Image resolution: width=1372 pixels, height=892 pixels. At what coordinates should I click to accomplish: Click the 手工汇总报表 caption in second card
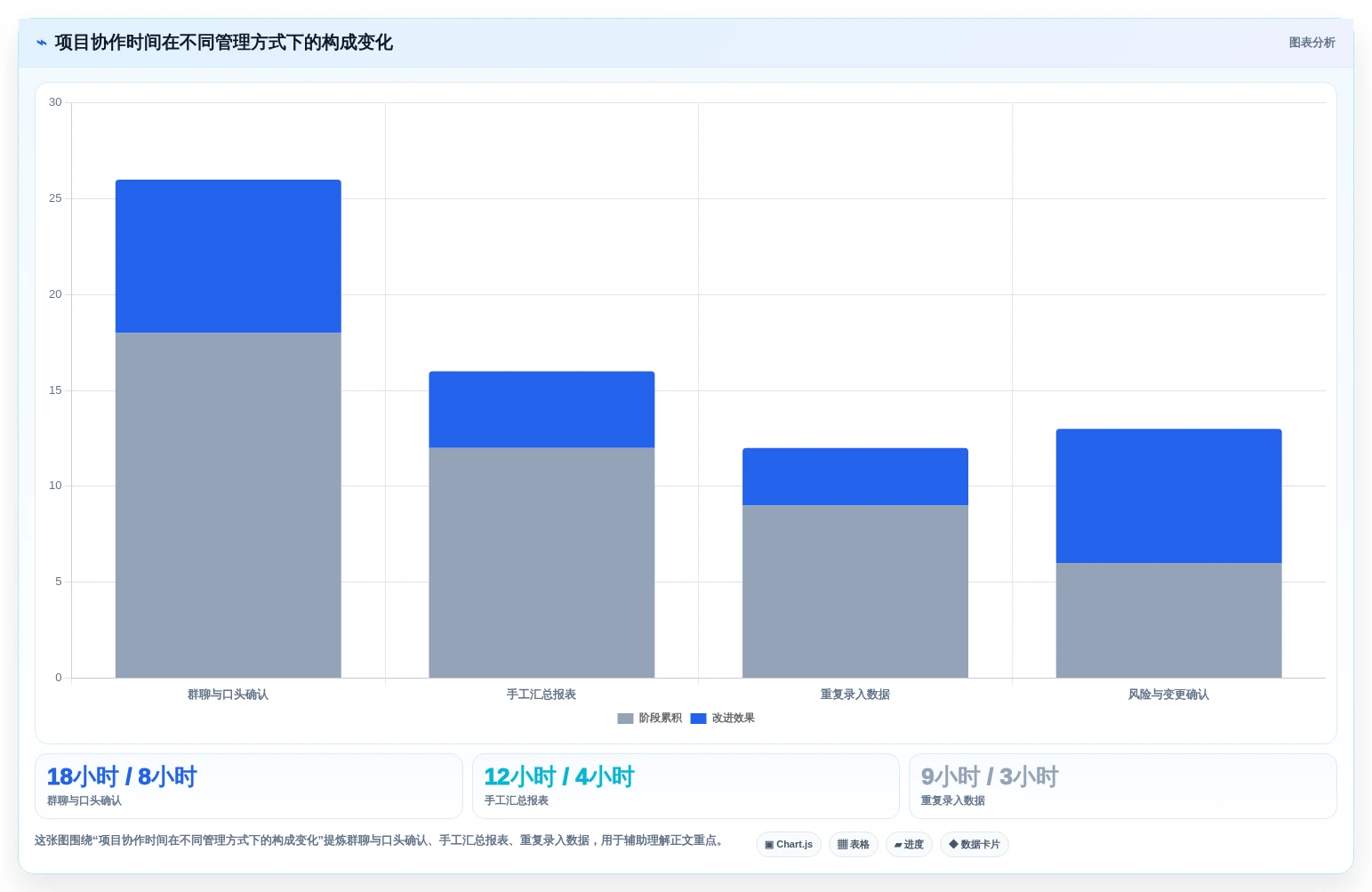click(x=517, y=800)
